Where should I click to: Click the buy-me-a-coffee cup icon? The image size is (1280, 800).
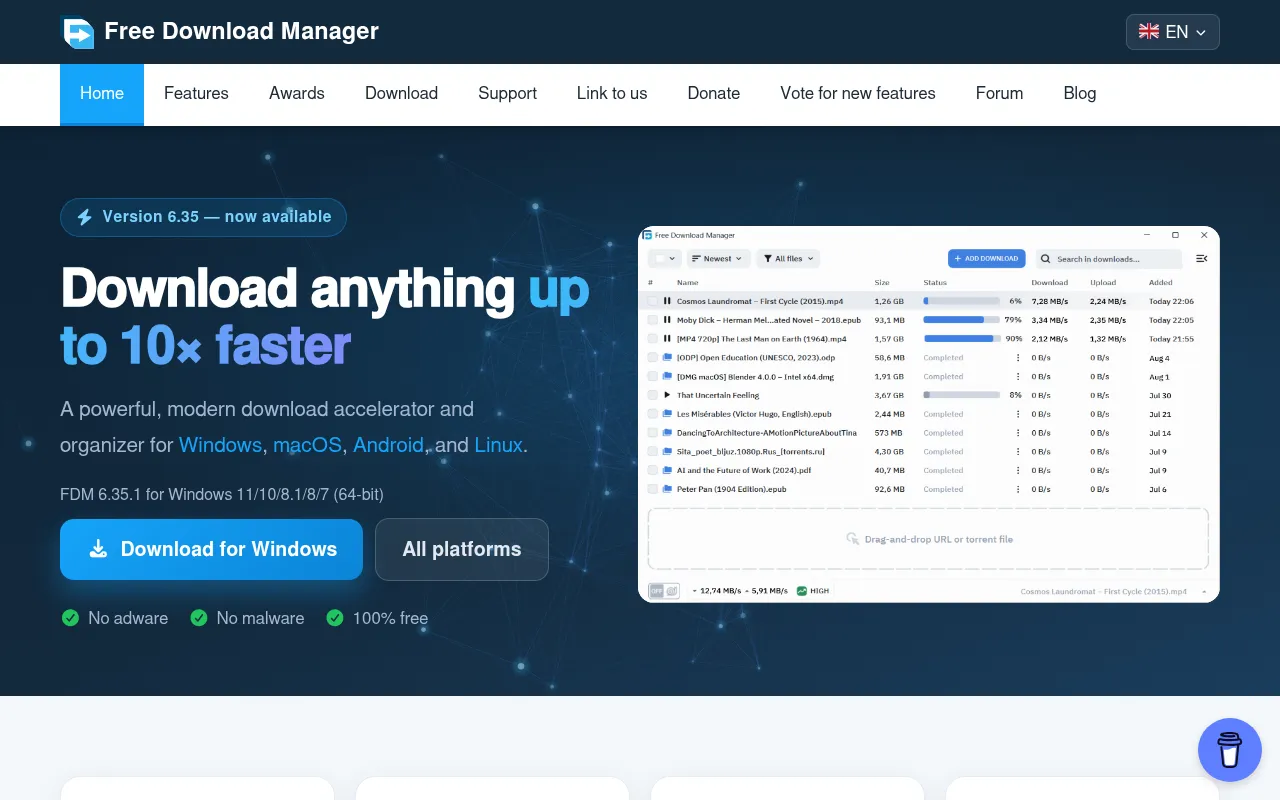(x=1230, y=750)
